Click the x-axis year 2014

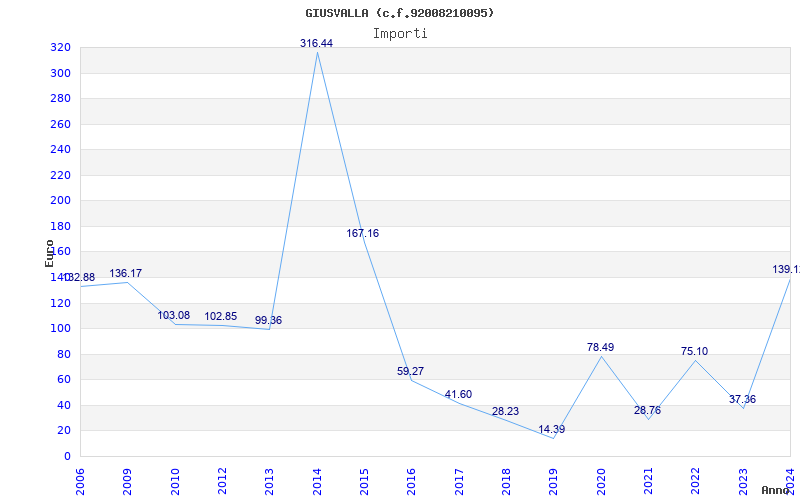click(x=317, y=481)
